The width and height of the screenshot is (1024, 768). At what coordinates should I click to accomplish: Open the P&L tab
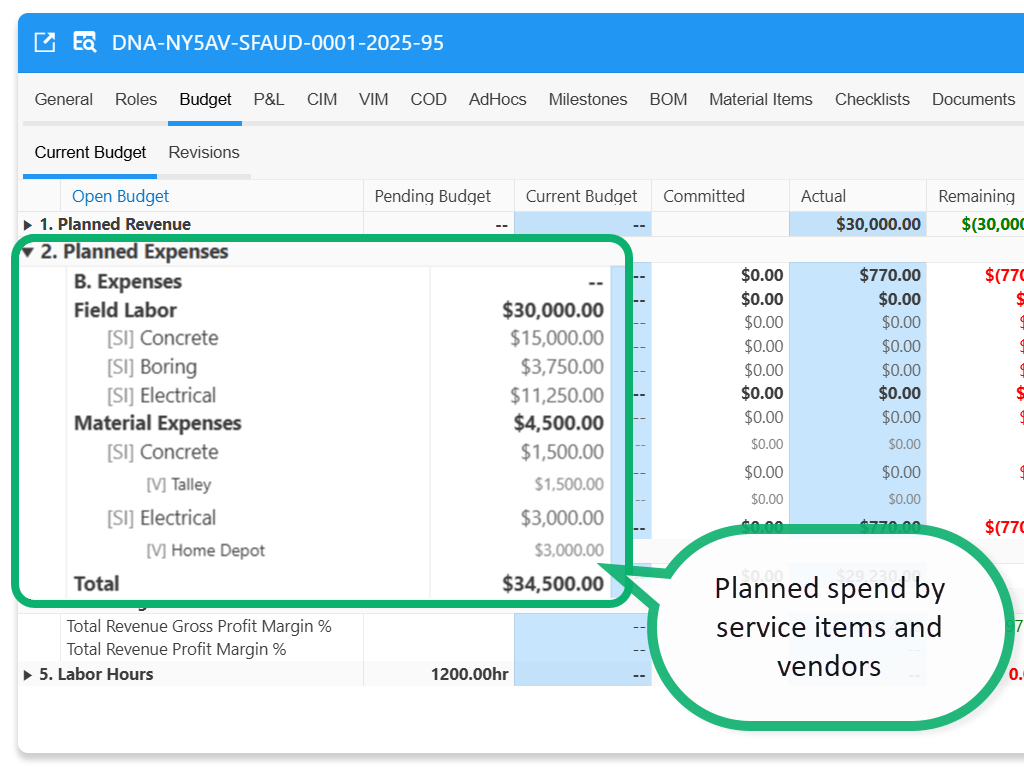pos(269,99)
